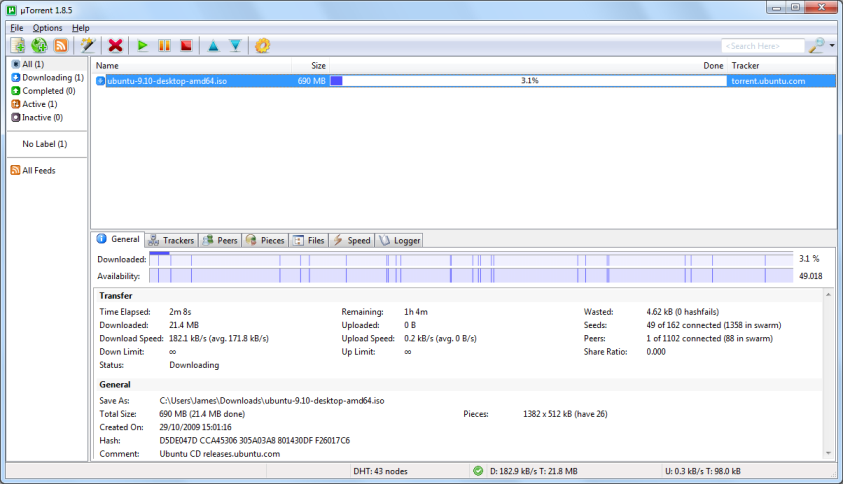
Task: Open the search engine dropdown arrow
Action: click(x=832, y=46)
